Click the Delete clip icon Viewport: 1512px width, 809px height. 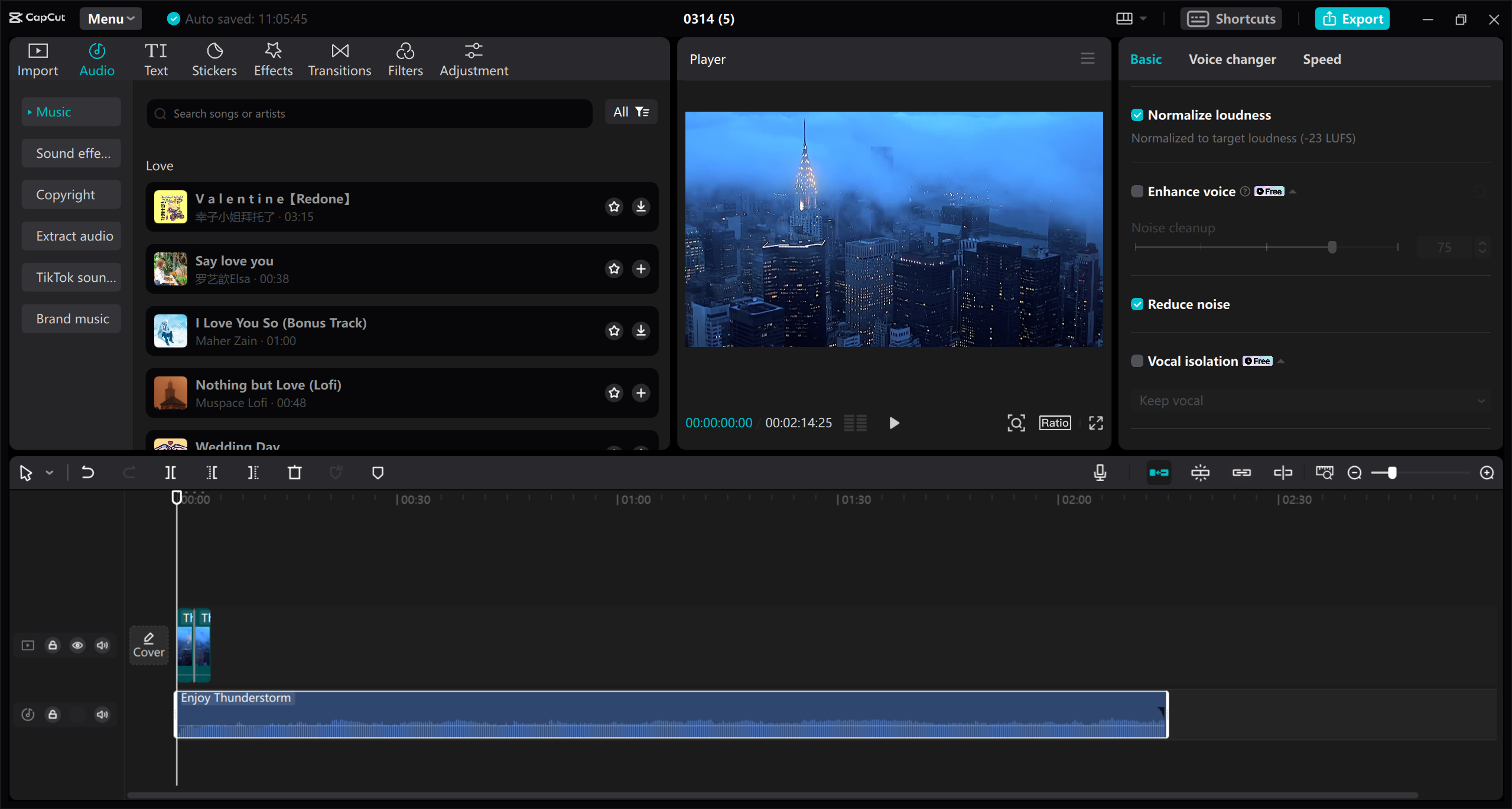point(295,472)
